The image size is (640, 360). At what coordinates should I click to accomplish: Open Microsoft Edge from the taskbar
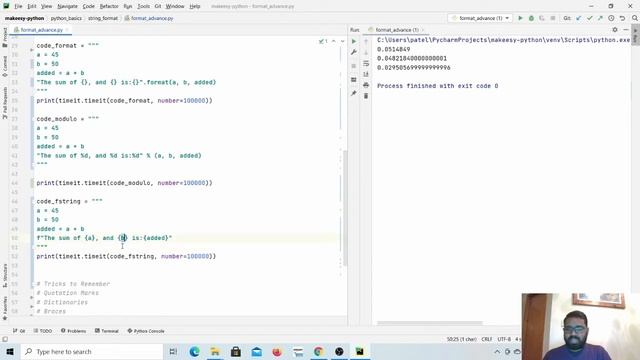pos(194,351)
